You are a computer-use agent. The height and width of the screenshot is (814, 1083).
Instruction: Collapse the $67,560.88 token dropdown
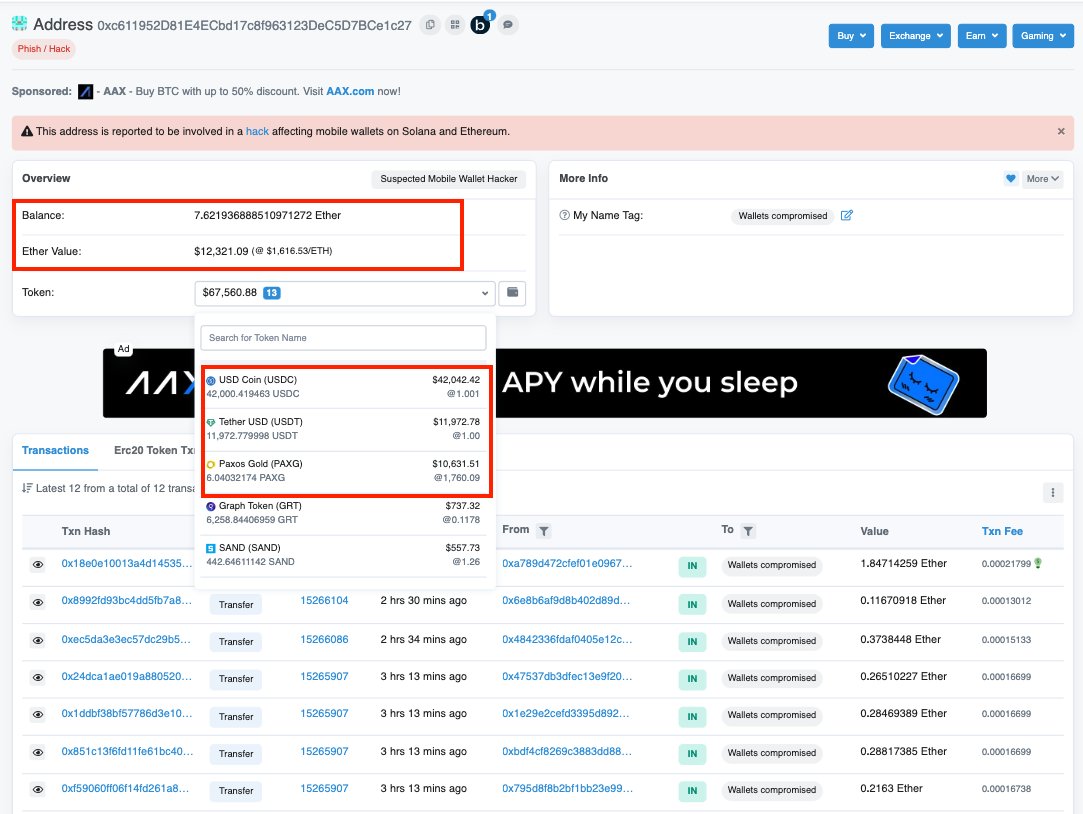[345, 293]
